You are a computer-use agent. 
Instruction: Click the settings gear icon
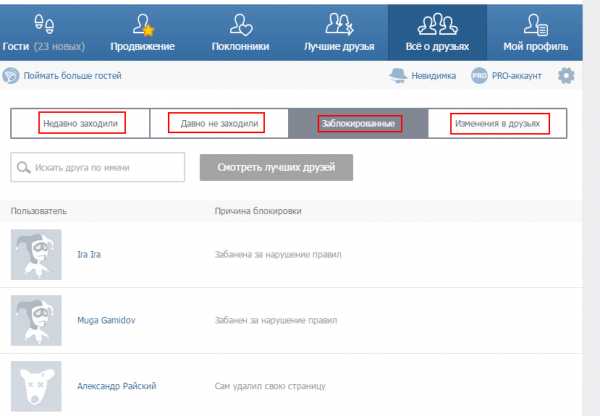[566, 75]
